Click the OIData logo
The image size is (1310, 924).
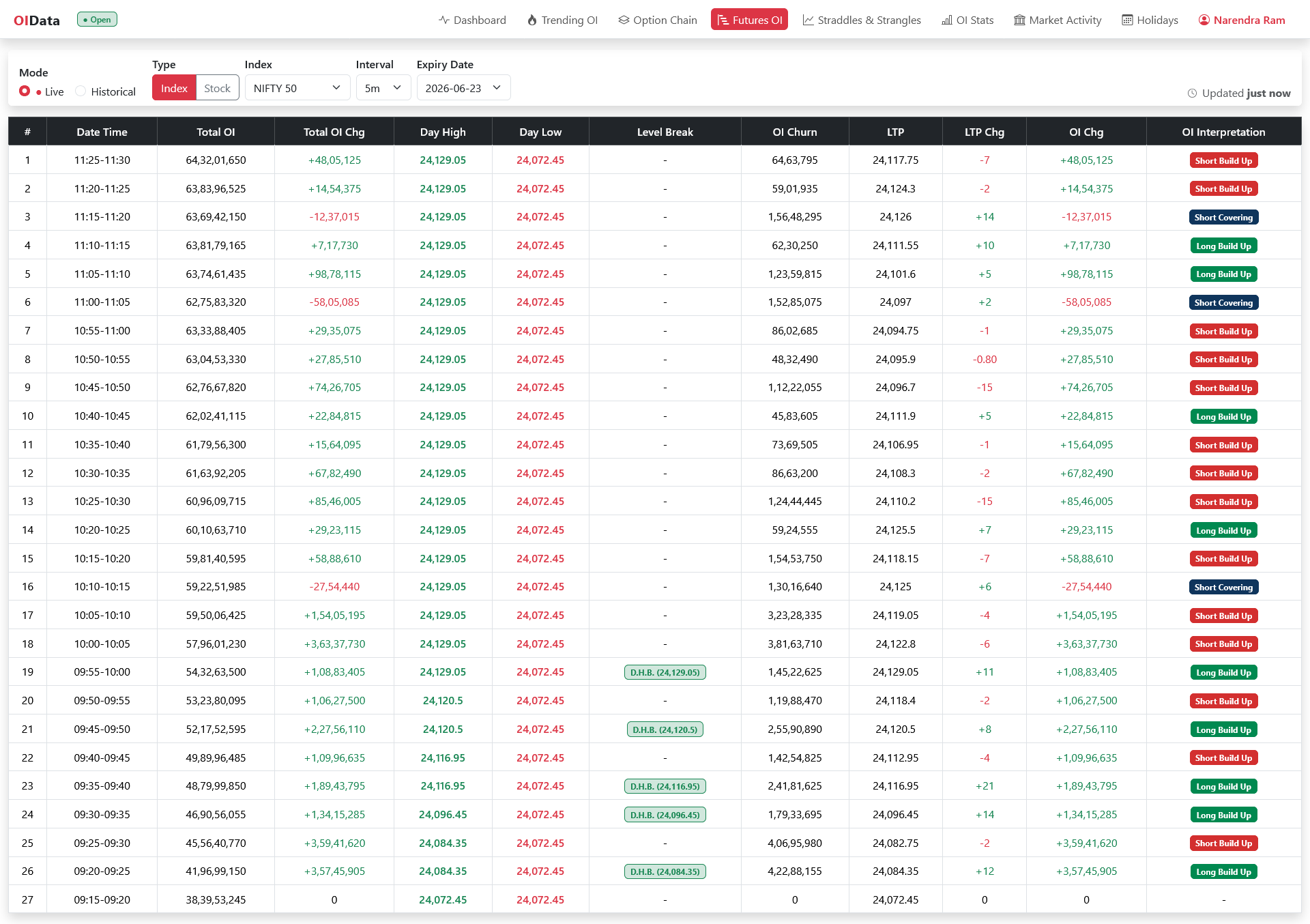pos(37,20)
